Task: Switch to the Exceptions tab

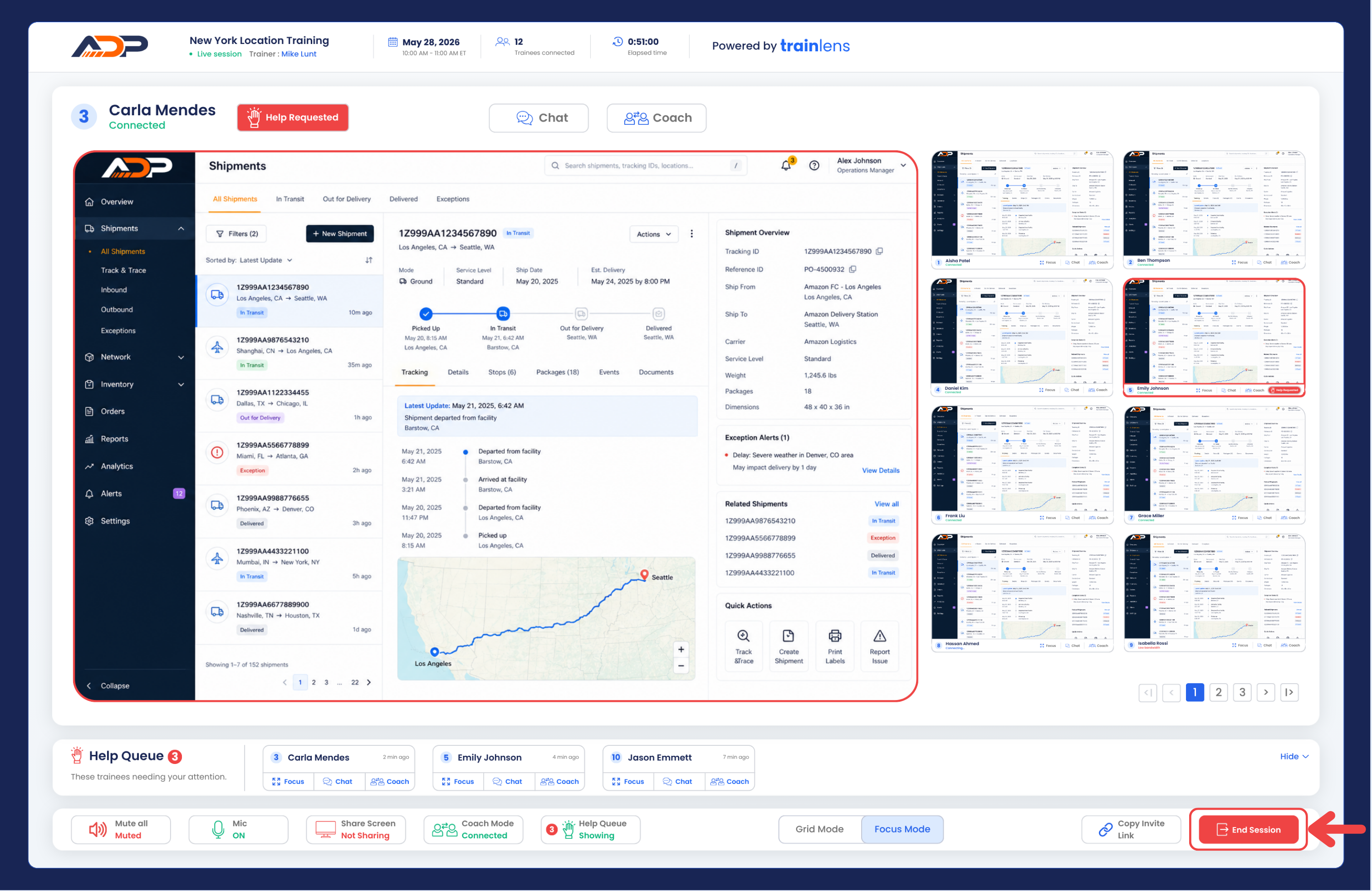Action: point(452,199)
